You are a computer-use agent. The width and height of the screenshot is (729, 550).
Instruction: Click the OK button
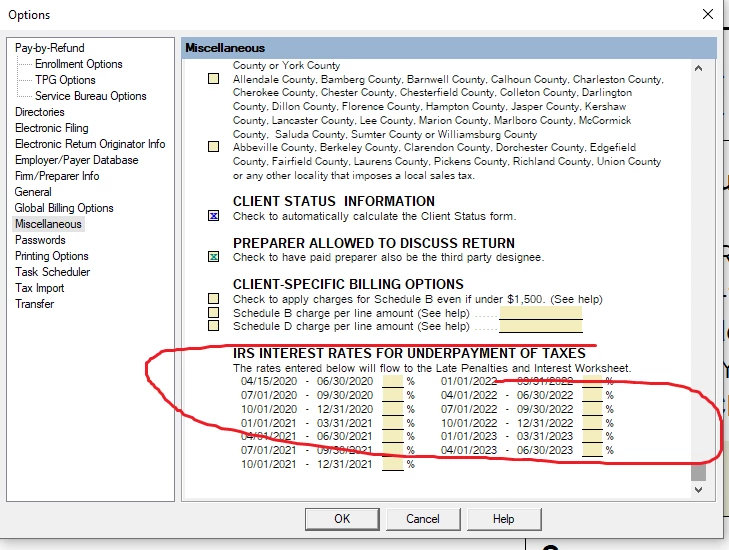(342, 519)
